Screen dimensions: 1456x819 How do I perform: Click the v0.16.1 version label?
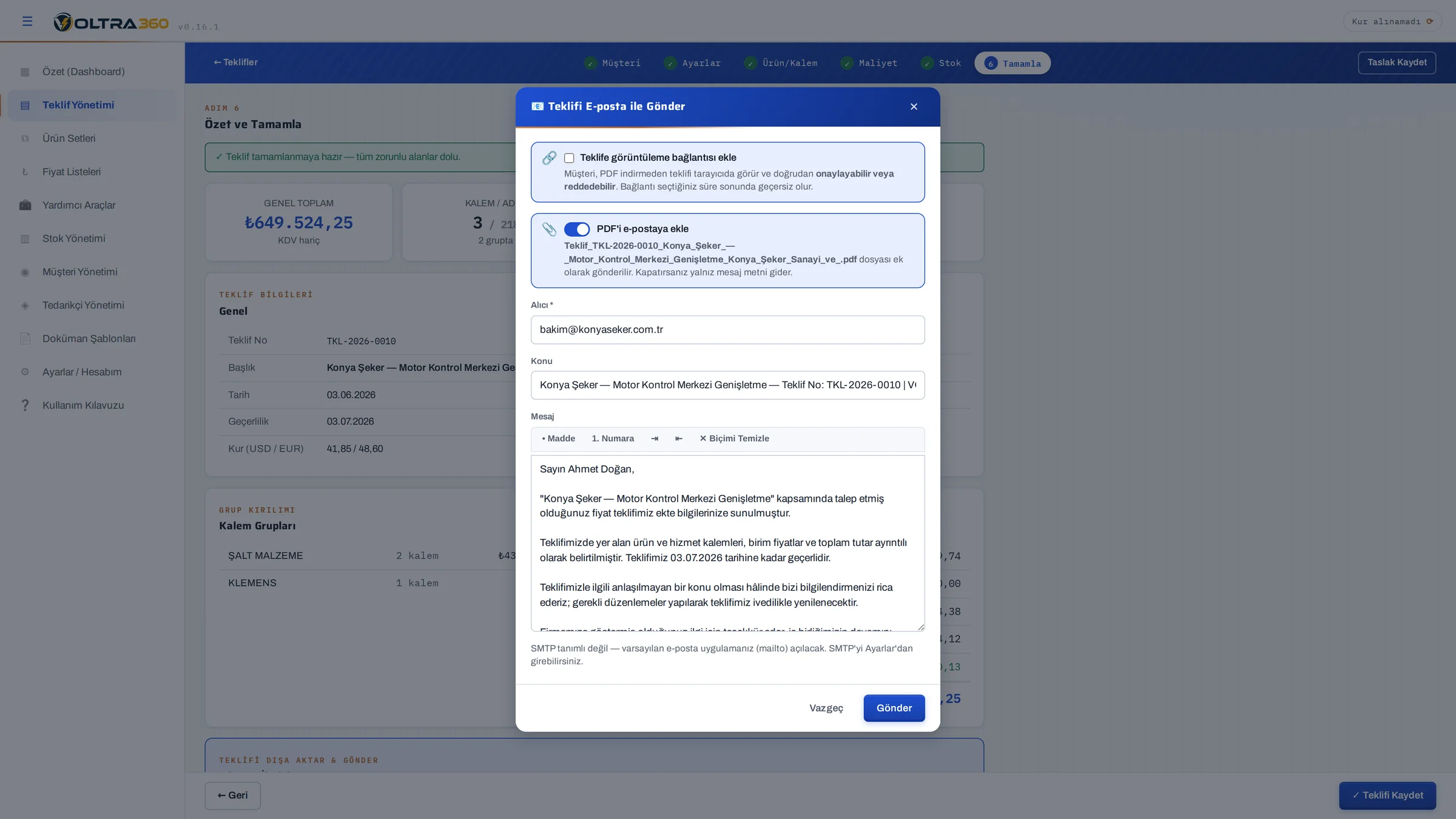[198, 27]
